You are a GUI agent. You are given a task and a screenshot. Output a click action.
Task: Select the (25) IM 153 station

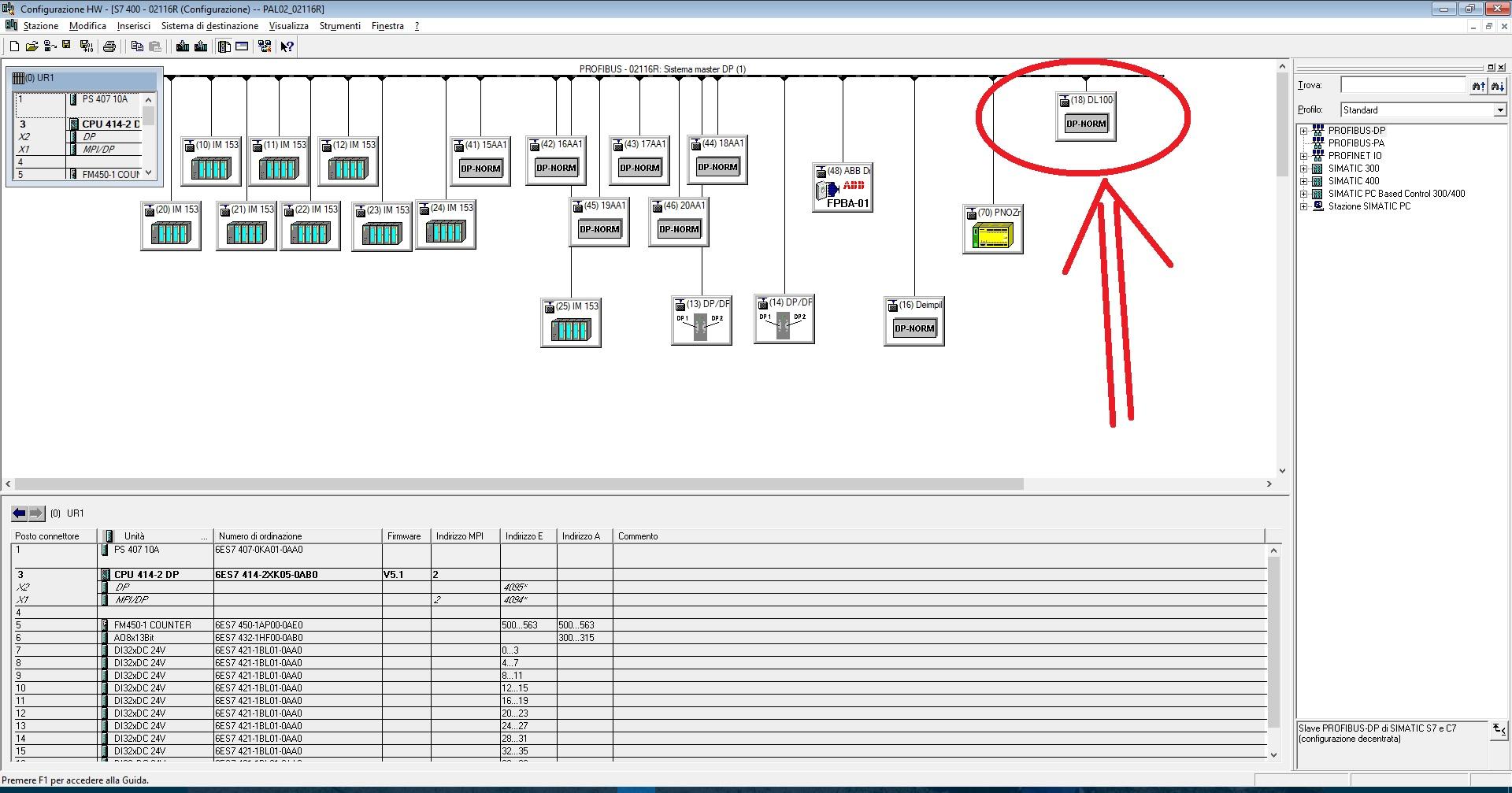click(x=571, y=323)
